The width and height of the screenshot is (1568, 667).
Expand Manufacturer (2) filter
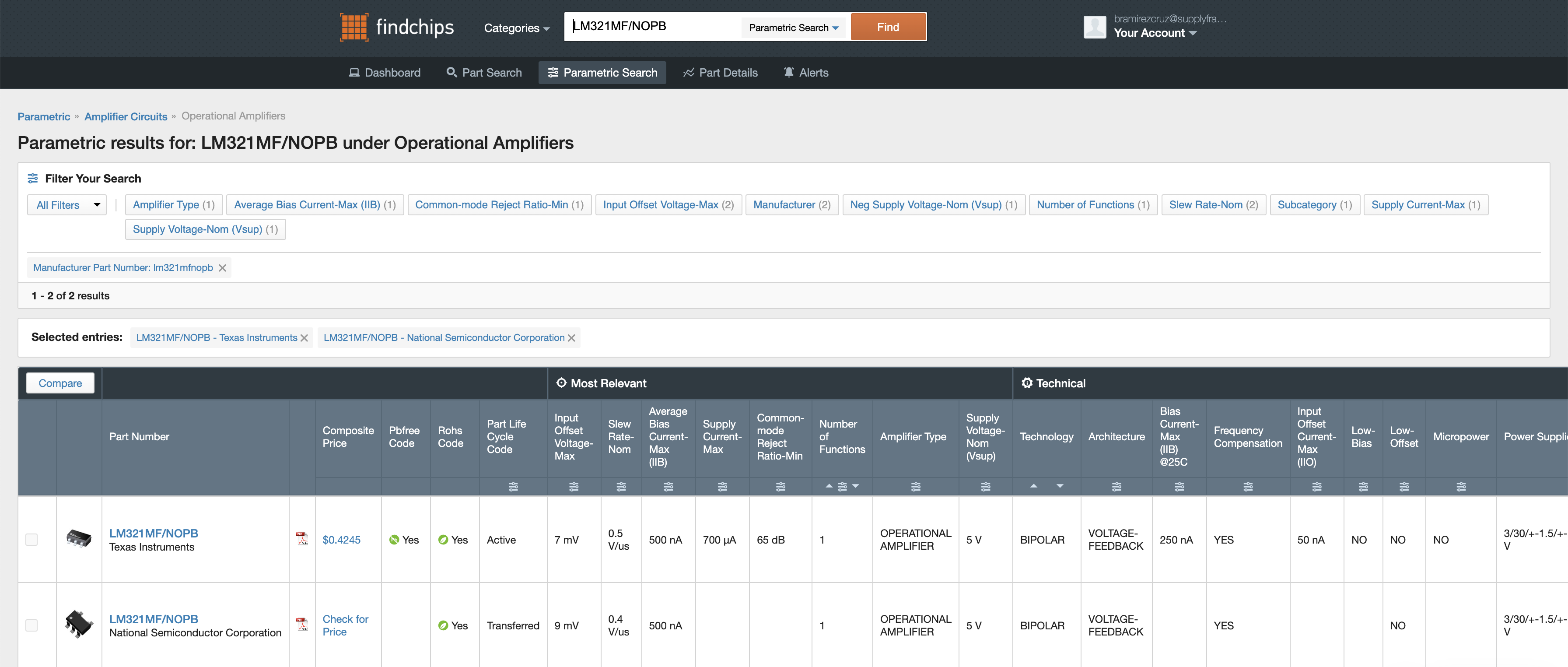791,205
